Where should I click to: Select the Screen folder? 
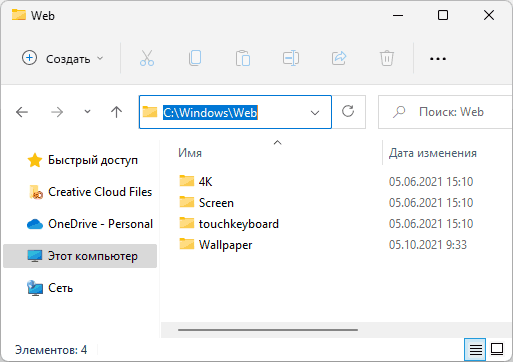click(x=206, y=203)
